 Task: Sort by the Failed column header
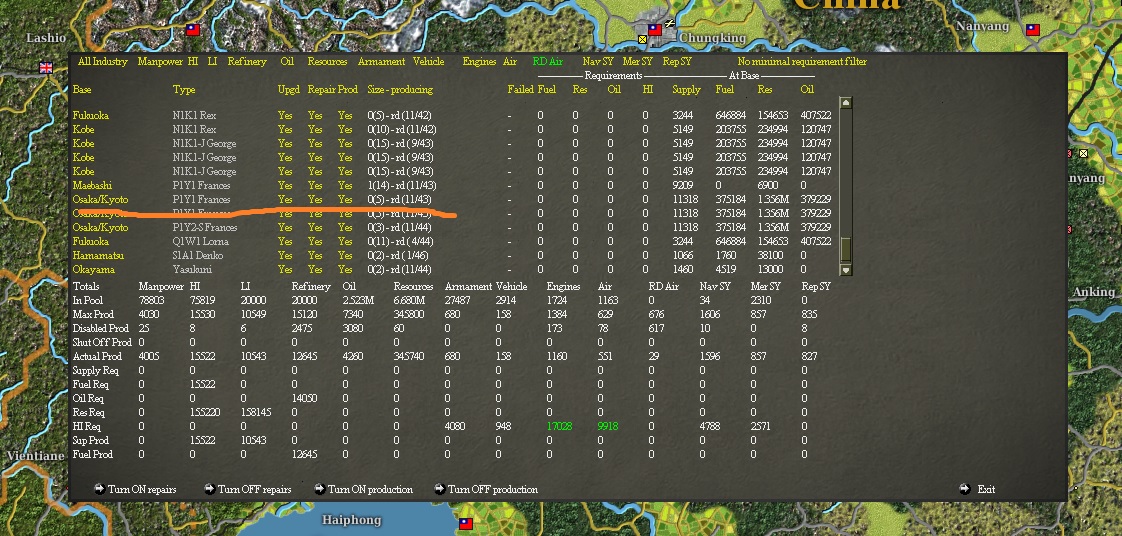pyautogui.click(x=520, y=89)
